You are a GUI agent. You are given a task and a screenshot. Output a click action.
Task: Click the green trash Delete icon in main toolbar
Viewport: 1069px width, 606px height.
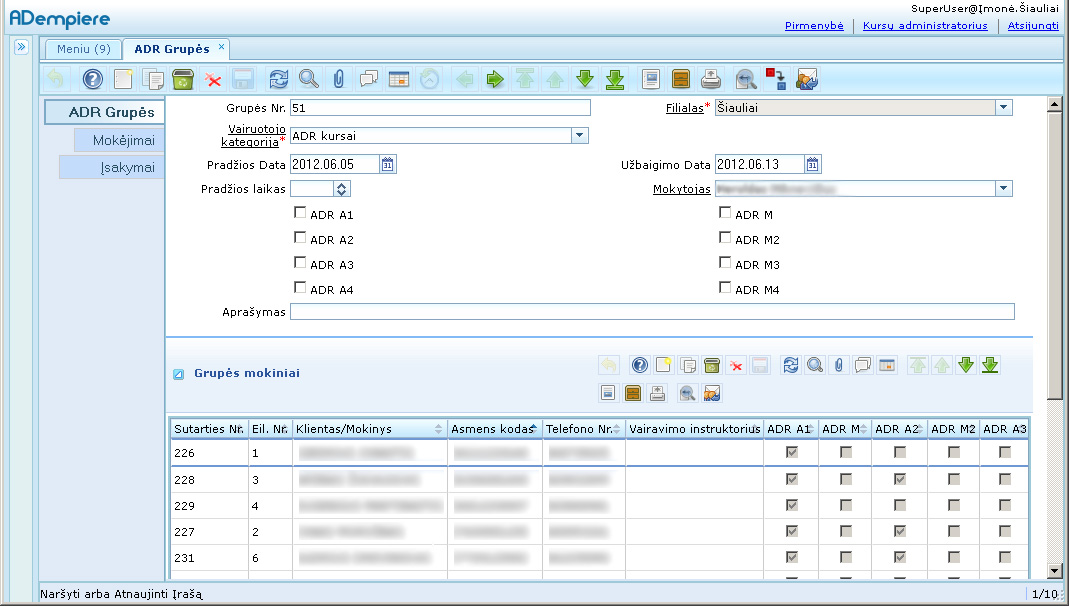[x=183, y=79]
